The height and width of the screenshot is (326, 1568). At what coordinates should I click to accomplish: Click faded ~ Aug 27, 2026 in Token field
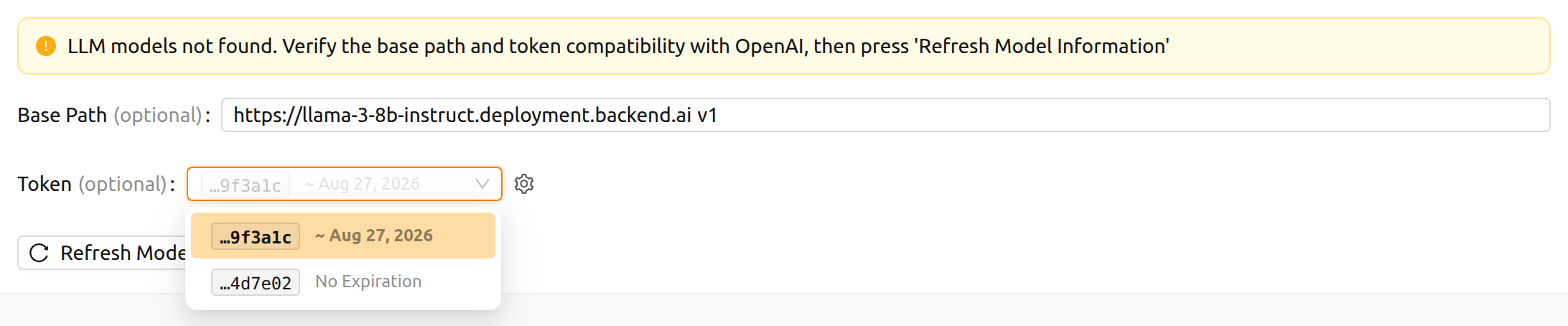click(x=363, y=184)
